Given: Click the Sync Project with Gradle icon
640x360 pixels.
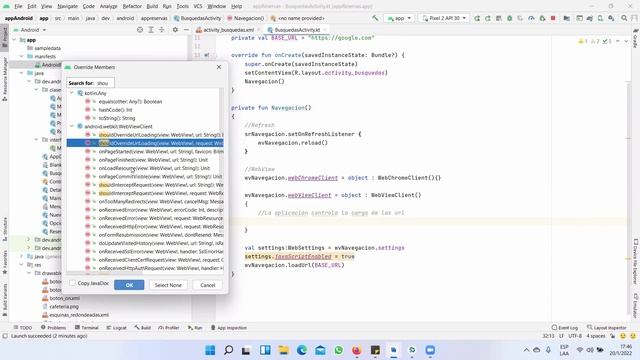Looking at the screenshot, I should point(589,18).
